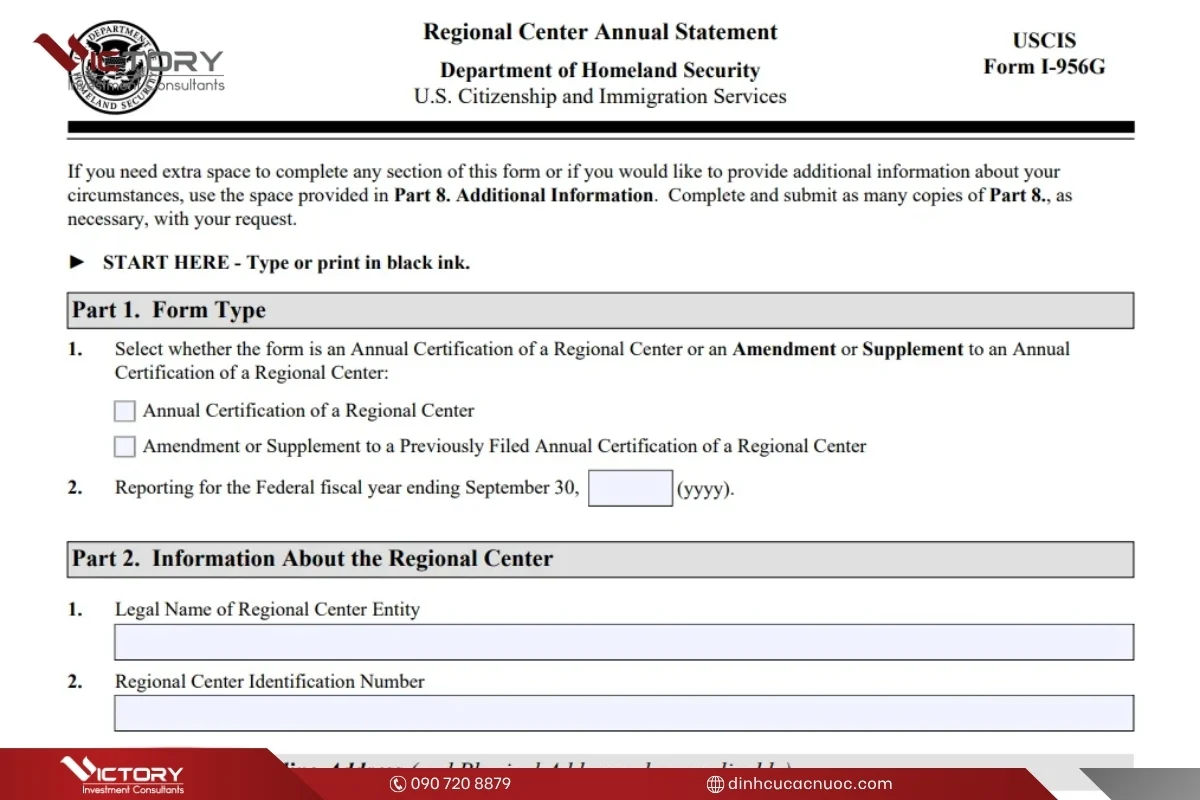Open the dinhcucacnuoc.com website link
The height and width of the screenshot is (800, 1200).
pyautogui.click(x=810, y=784)
